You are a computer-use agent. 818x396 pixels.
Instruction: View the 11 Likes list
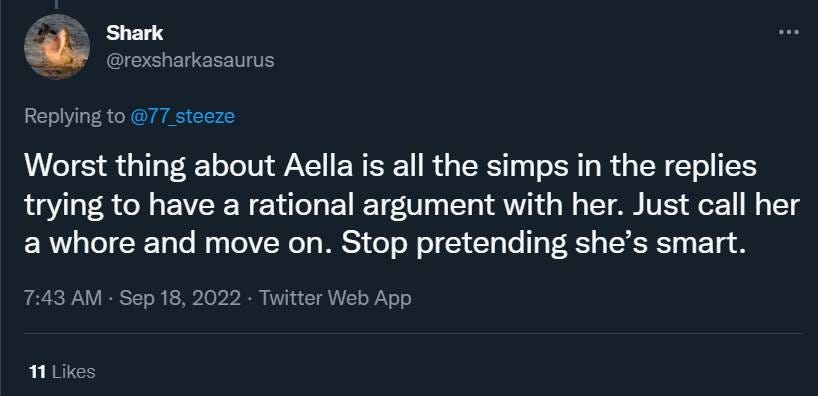point(63,372)
